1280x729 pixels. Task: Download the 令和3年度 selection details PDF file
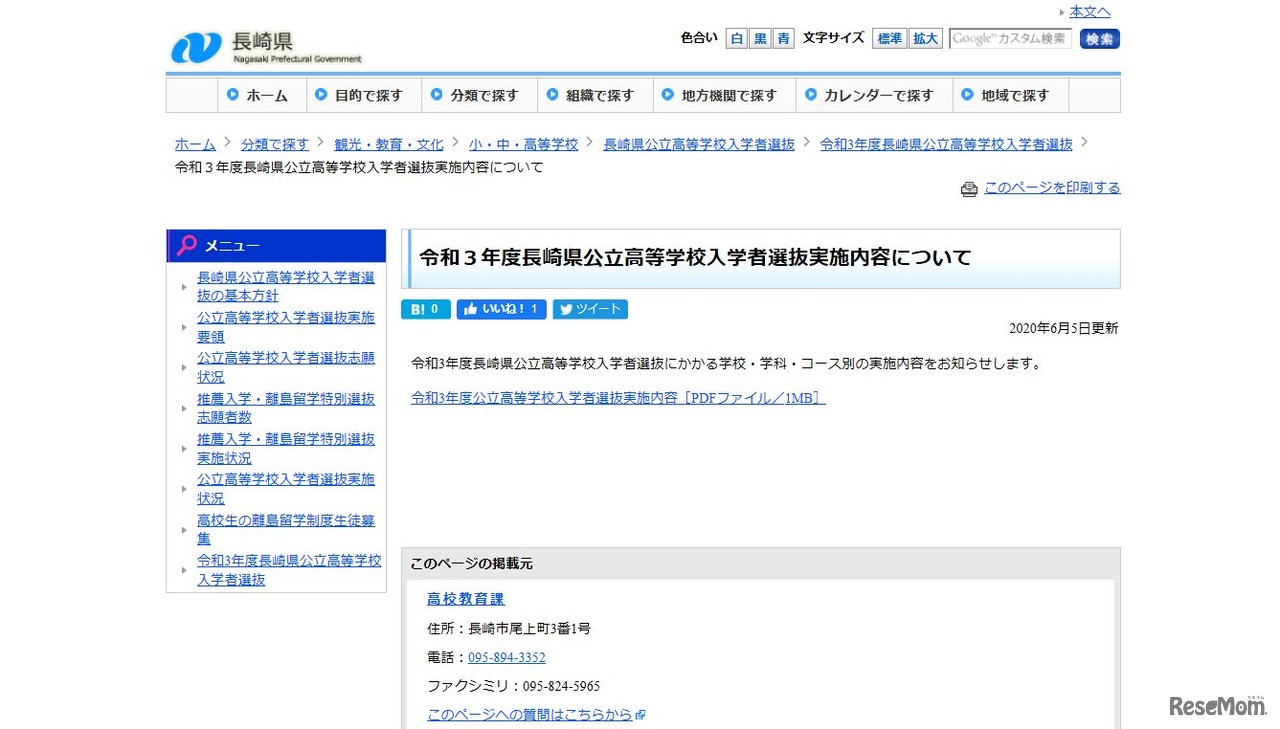click(x=617, y=397)
